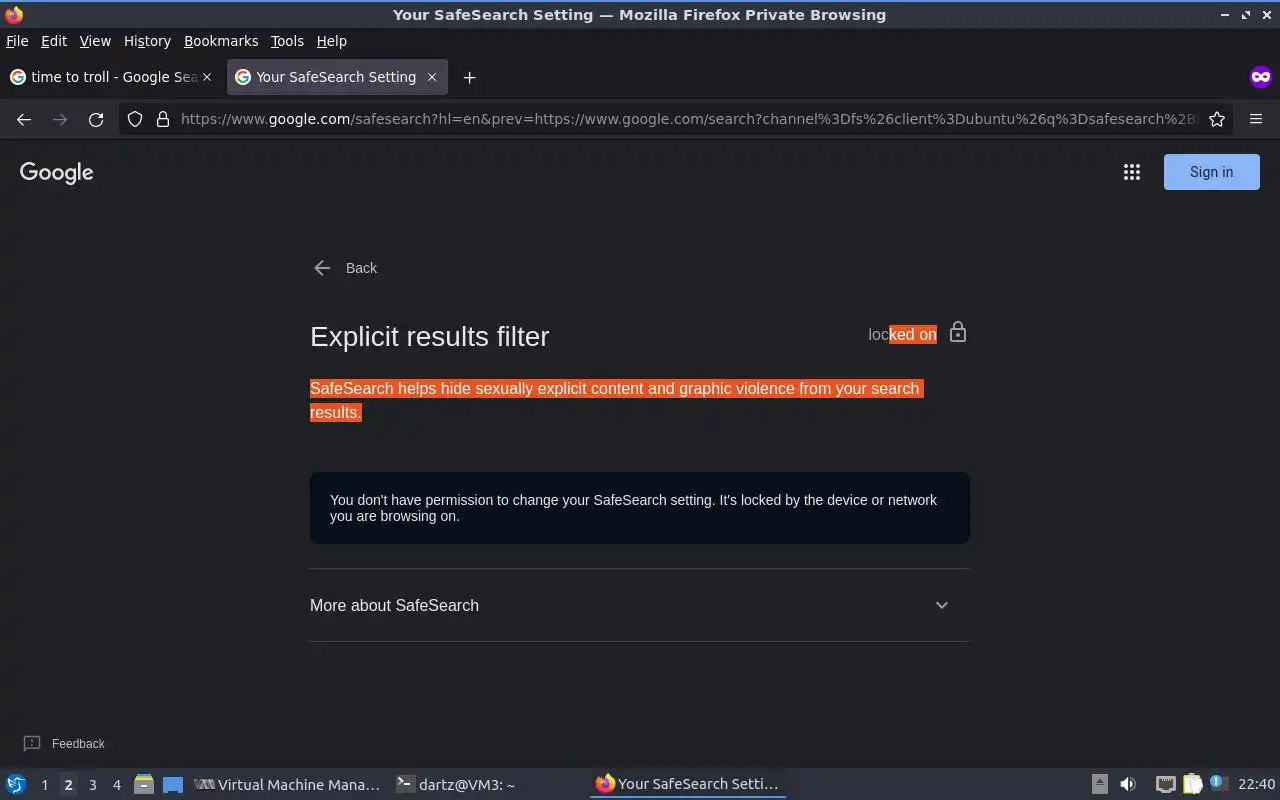Go forward one page in Firefox
Viewport: 1280px width, 800px height.
(x=60, y=119)
